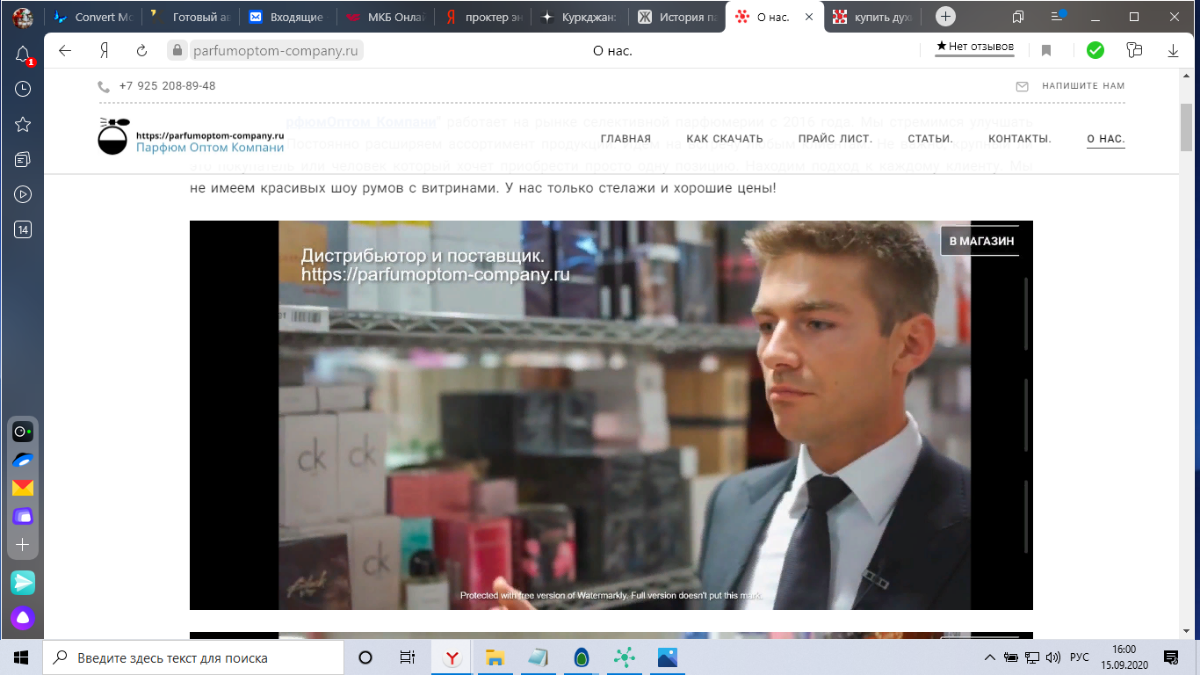Open downloads arrow in browser toolbar
Image resolution: width=1200 pixels, height=675 pixels.
point(1173,50)
